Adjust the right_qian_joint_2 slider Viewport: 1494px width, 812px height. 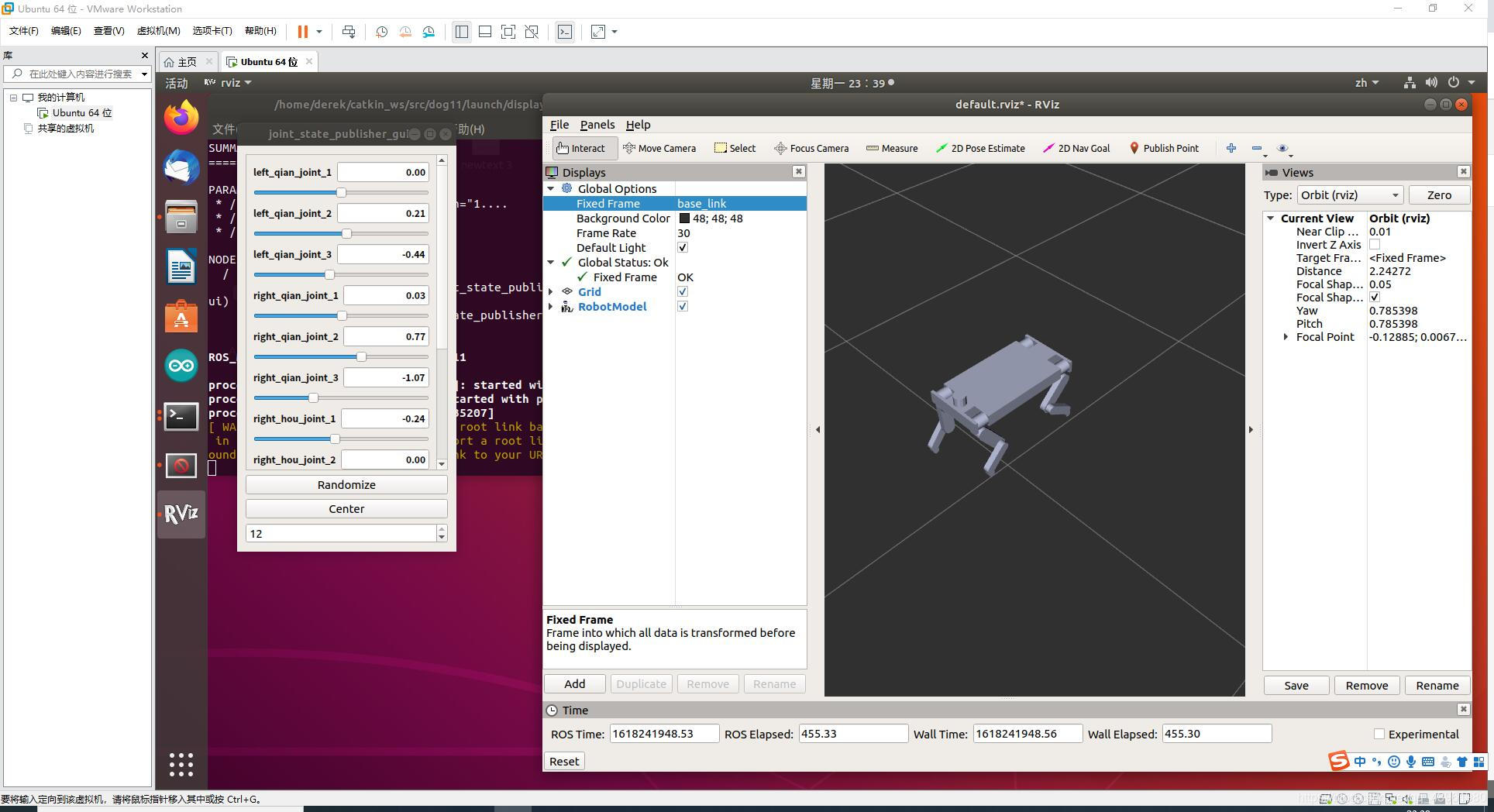point(341,356)
